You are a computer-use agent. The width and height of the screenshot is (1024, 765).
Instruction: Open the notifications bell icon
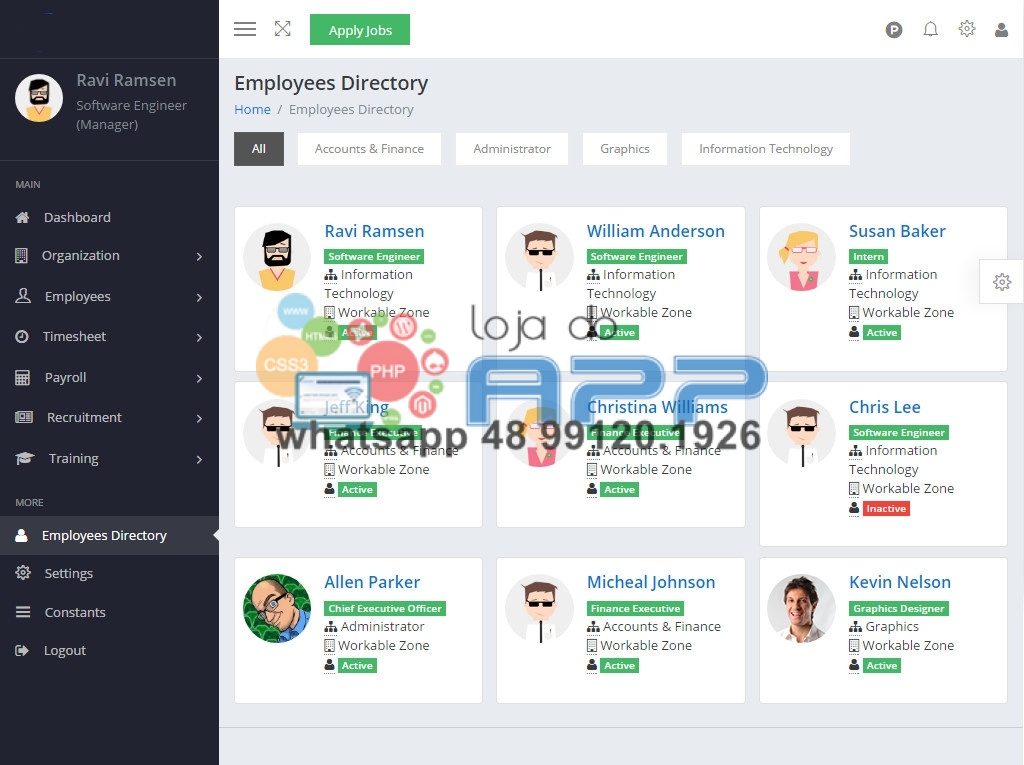pos(930,29)
